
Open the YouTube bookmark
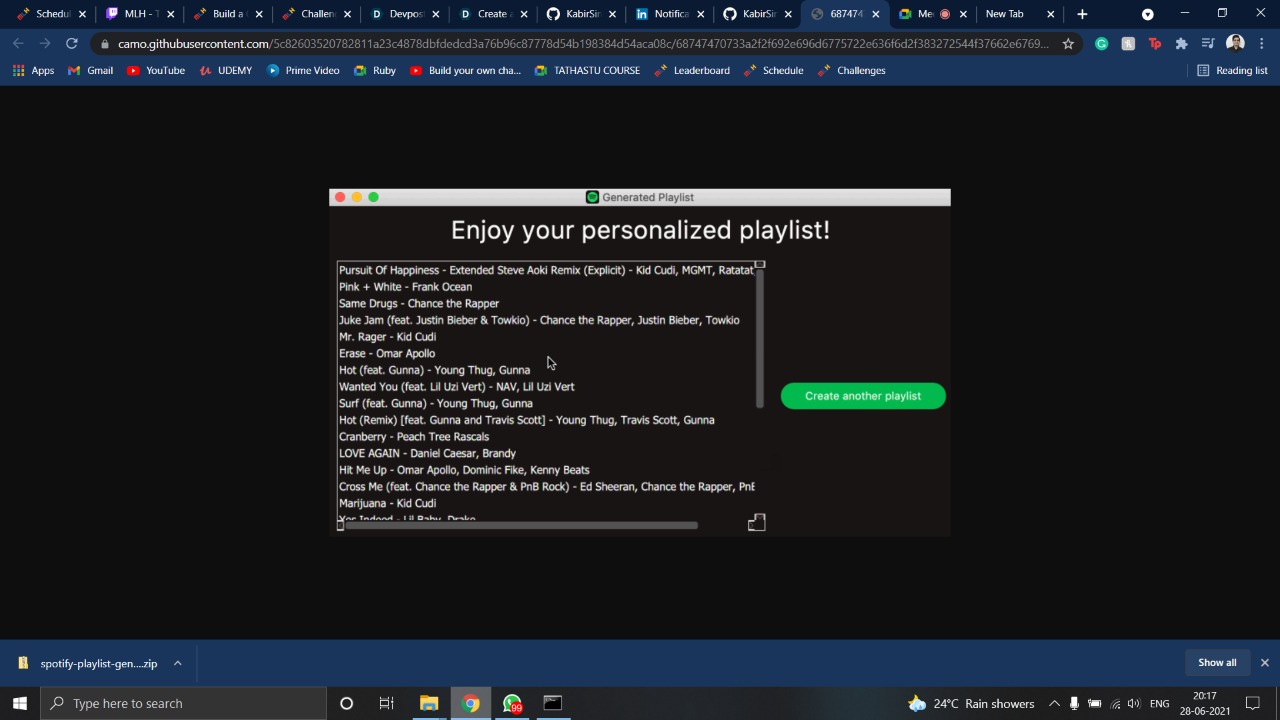click(x=156, y=70)
